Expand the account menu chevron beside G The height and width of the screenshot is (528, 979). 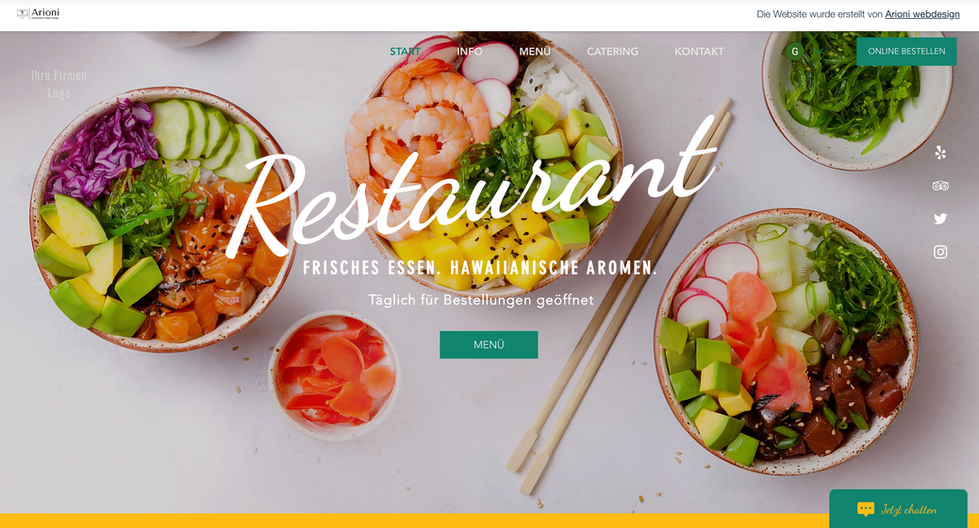(x=817, y=51)
